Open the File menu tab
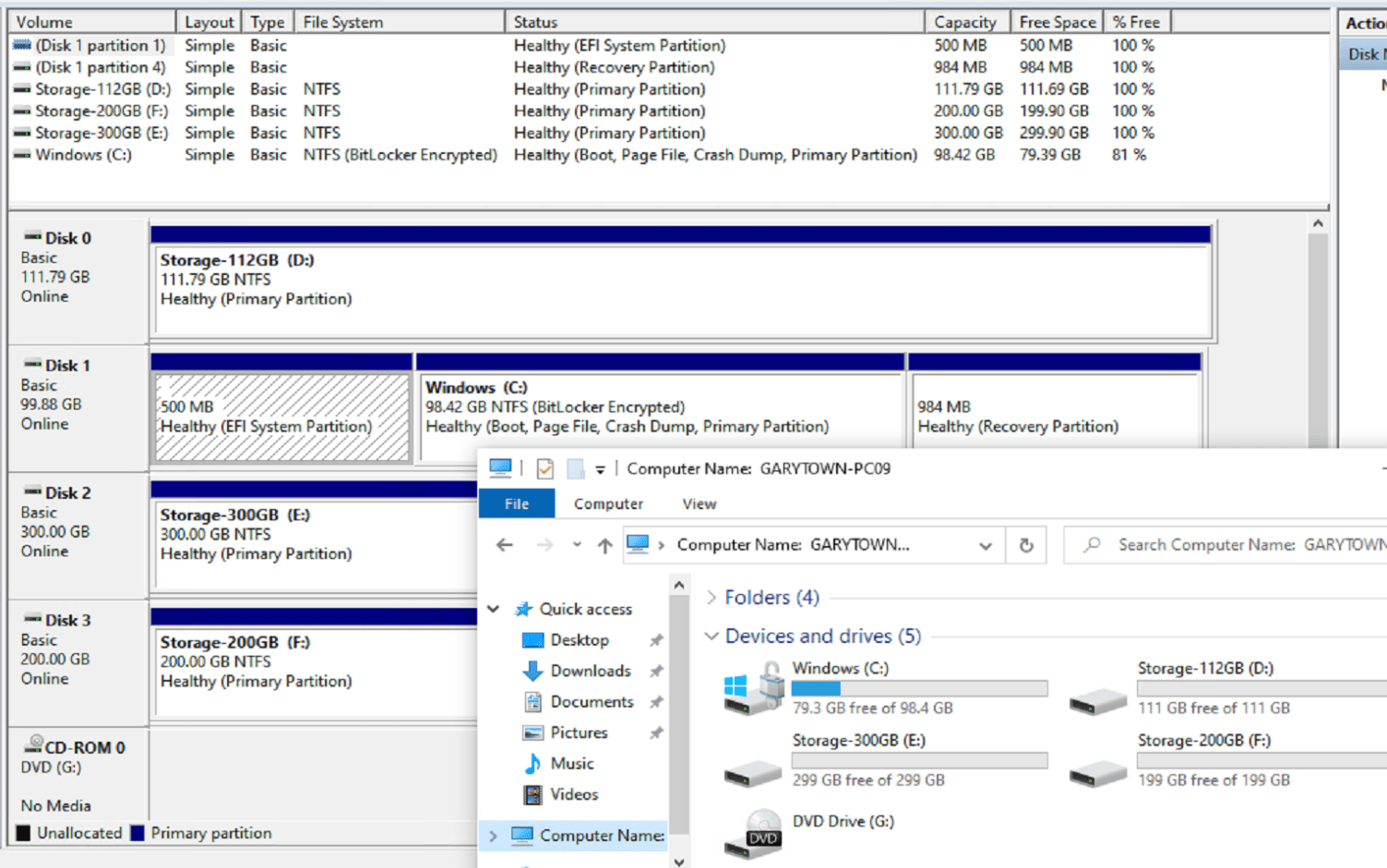Screen dimensions: 1387x868 coord(517,504)
